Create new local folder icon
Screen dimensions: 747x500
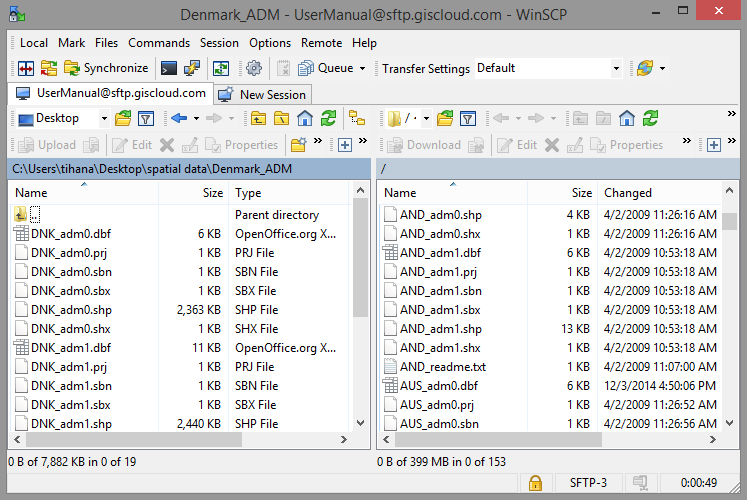[x=299, y=145]
